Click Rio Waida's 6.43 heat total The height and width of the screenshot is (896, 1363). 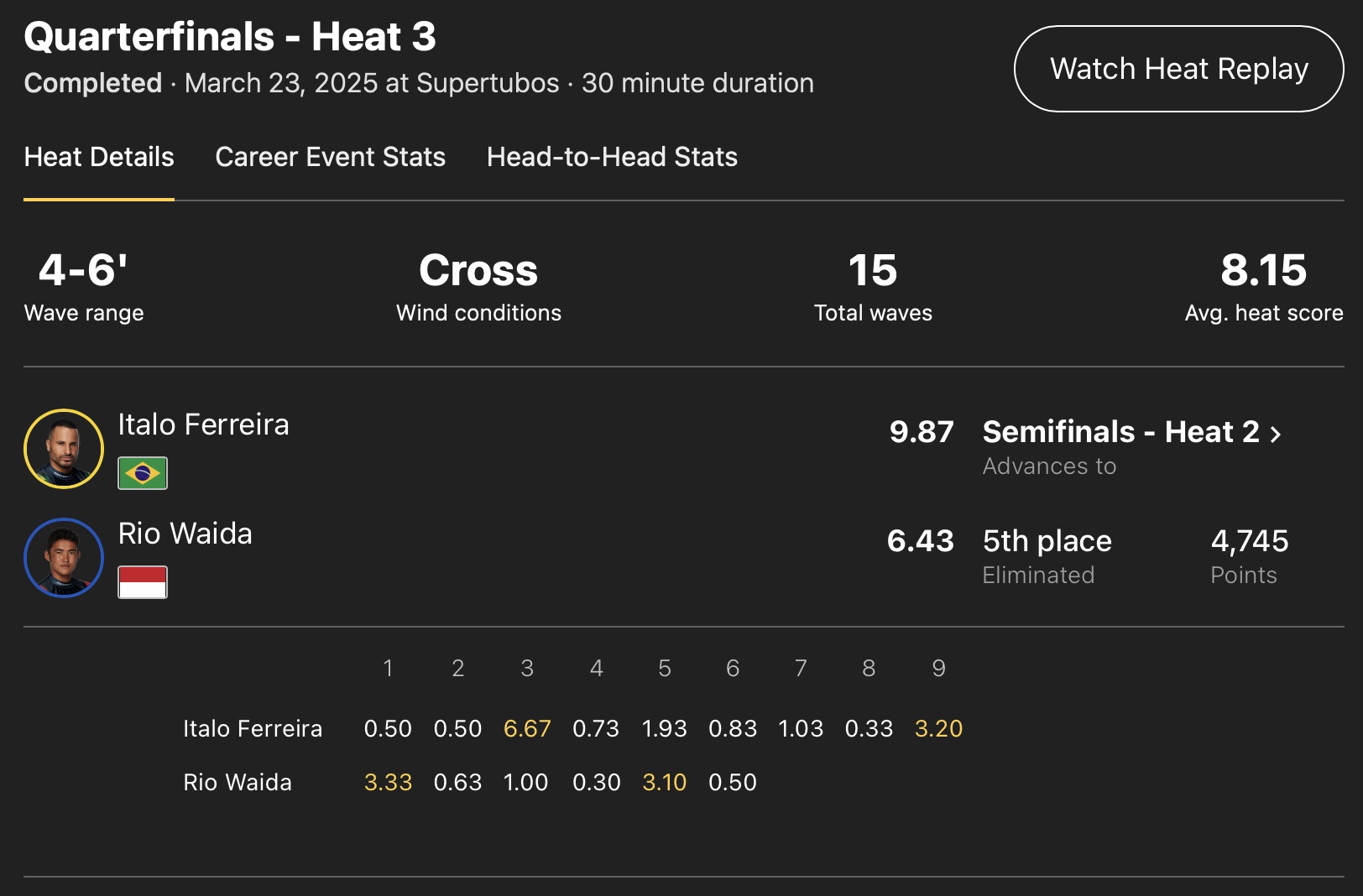[x=920, y=541]
